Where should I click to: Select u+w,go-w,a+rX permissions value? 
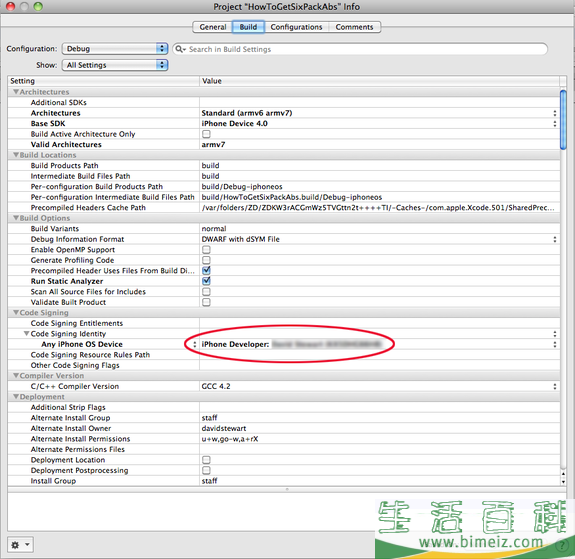[230, 439]
